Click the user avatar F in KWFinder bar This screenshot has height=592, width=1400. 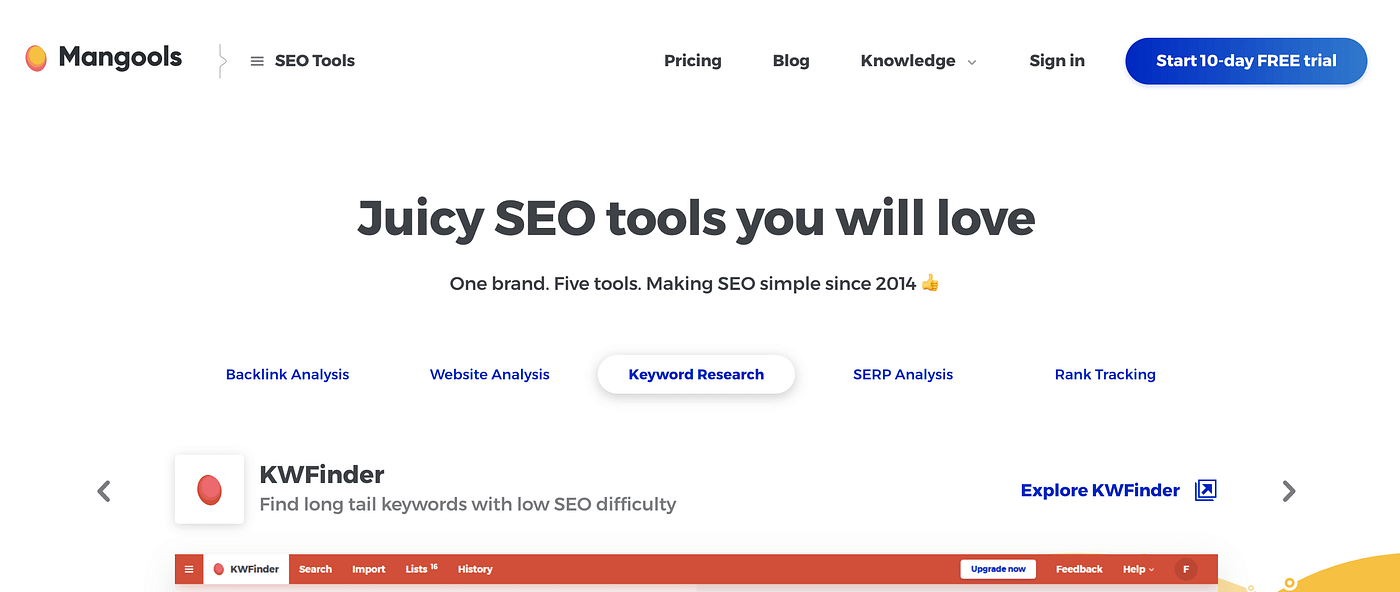1186,569
